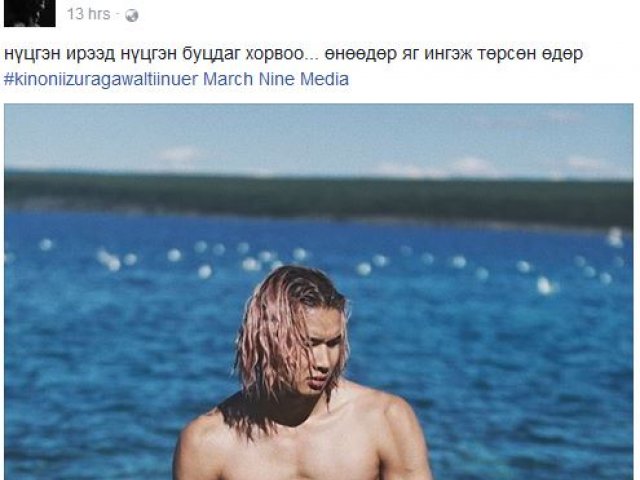Click the globe public audience icon
Screen dimensions: 640x480
tap(131, 16)
